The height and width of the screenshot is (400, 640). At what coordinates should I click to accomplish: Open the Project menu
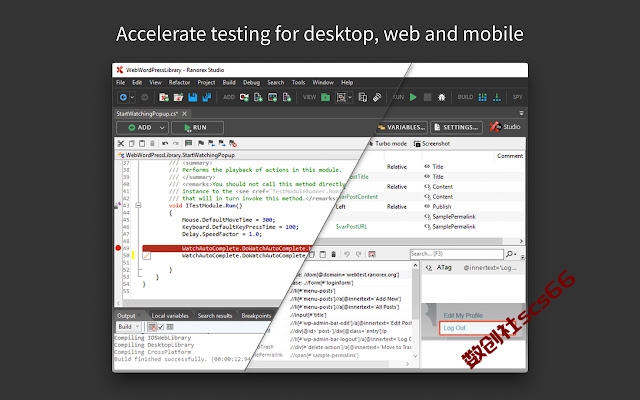tap(206, 82)
